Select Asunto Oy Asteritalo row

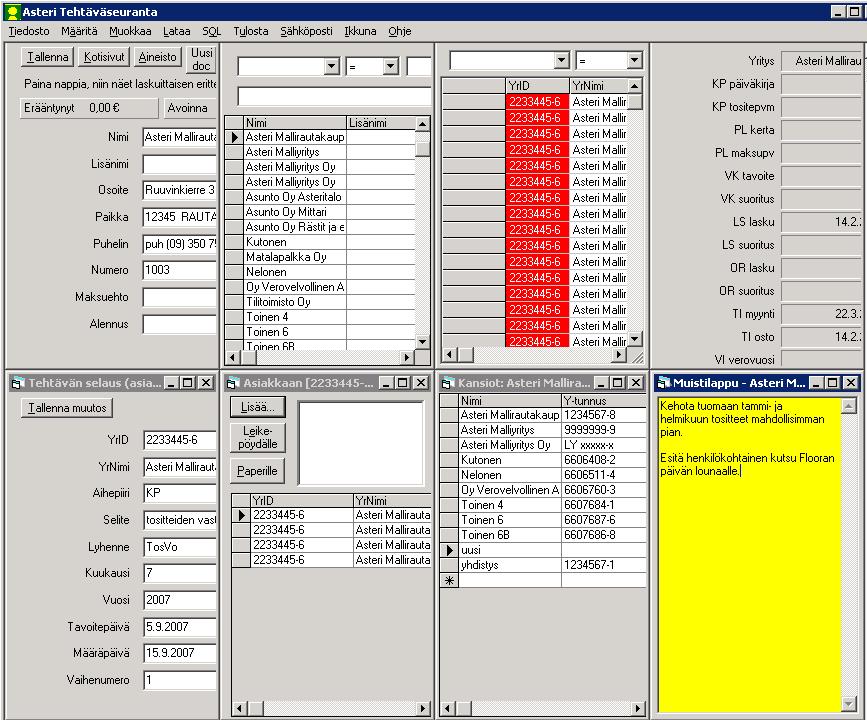click(x=294, y=197)
